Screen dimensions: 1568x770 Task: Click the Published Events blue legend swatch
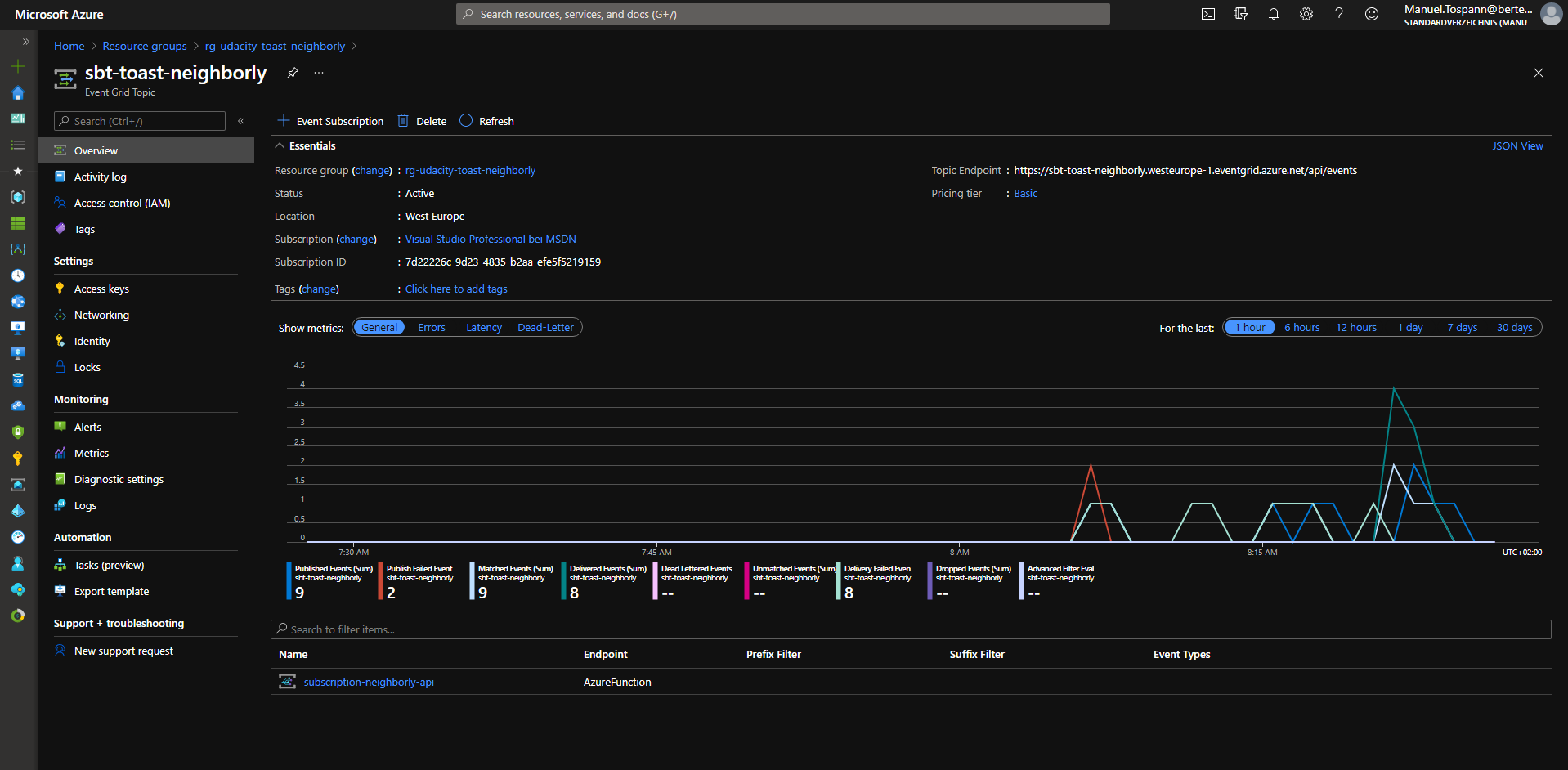[289, 581]
